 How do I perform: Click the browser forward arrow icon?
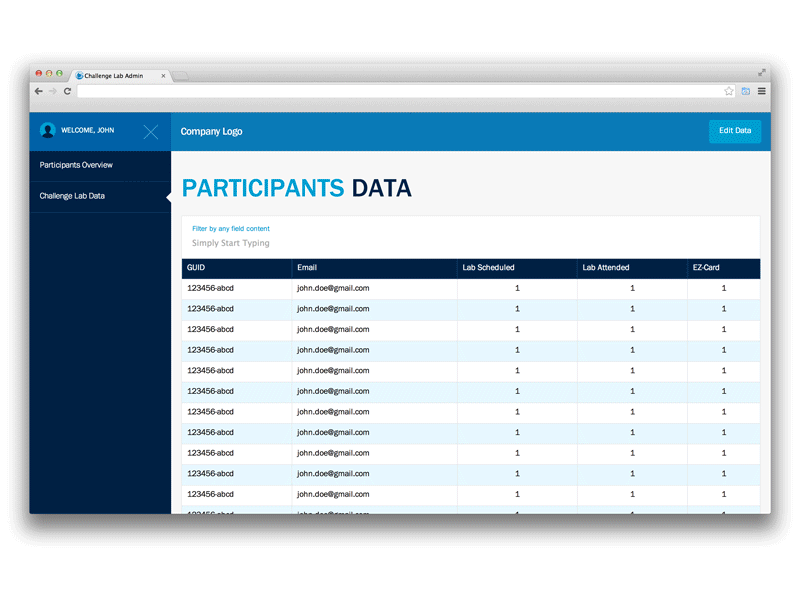(x=52, y=91)
